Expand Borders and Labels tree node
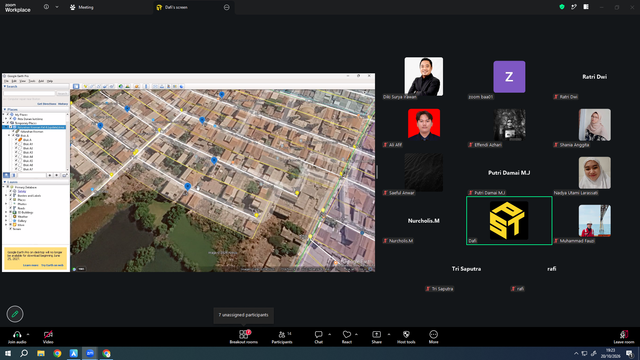Image resolution: width=640 pixels, height=360 pixels. click(6, 196)
